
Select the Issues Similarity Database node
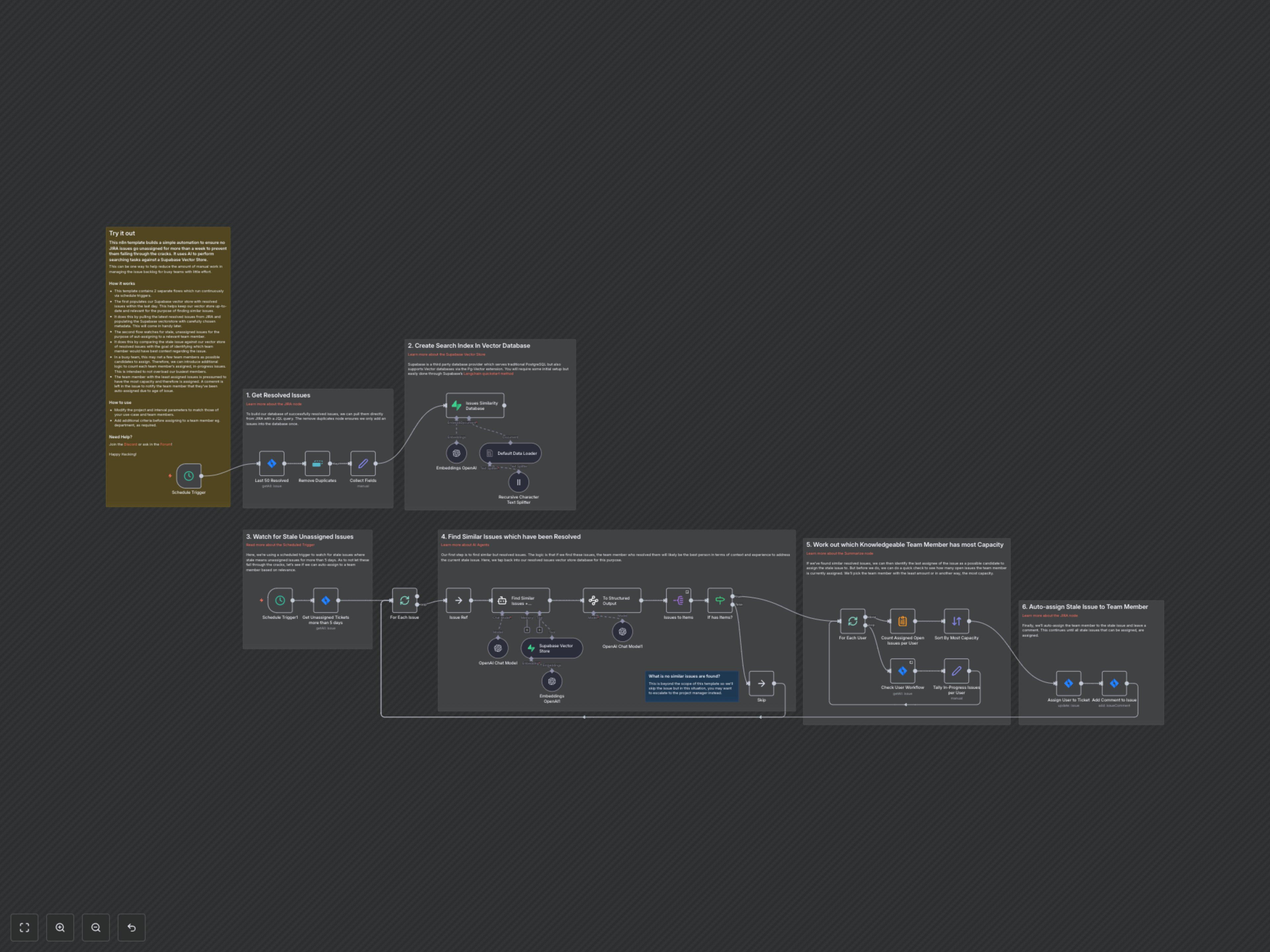[476, 406]
